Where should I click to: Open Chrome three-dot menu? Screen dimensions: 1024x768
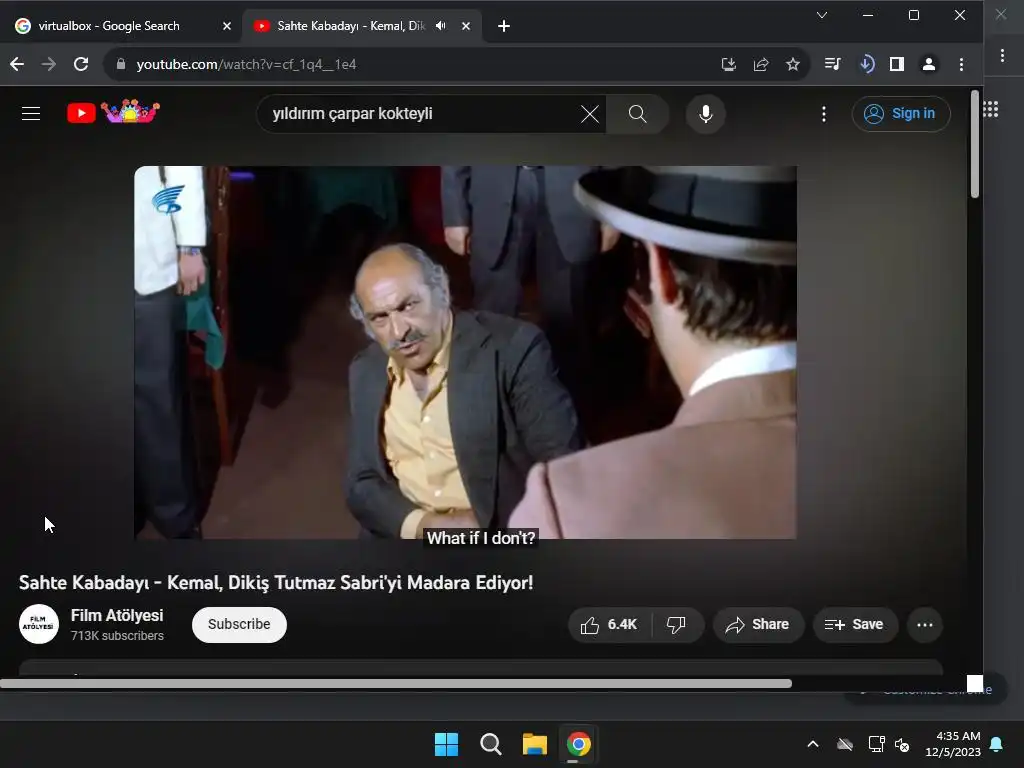[x=961, y=64]
